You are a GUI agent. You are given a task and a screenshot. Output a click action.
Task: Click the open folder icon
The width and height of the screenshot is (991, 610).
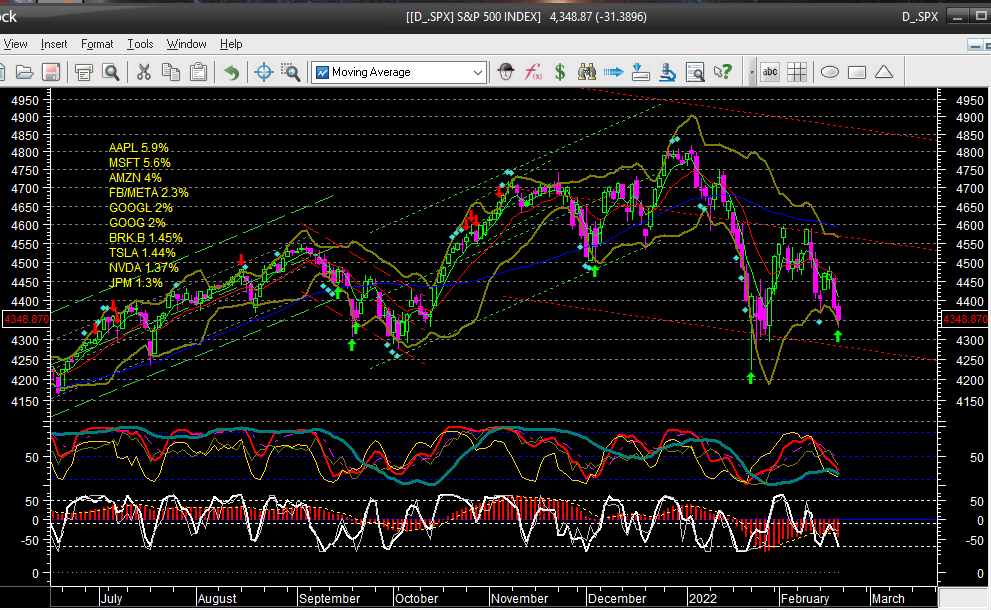coord(23,72)
